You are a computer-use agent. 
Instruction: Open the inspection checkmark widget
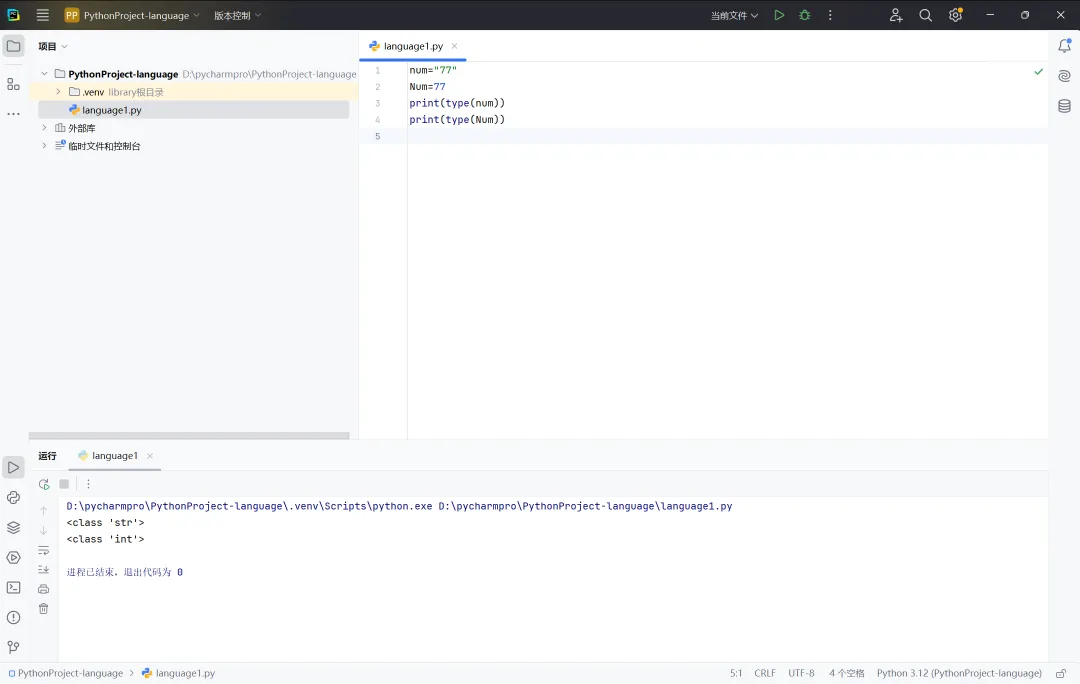(x=1038, y=72)
